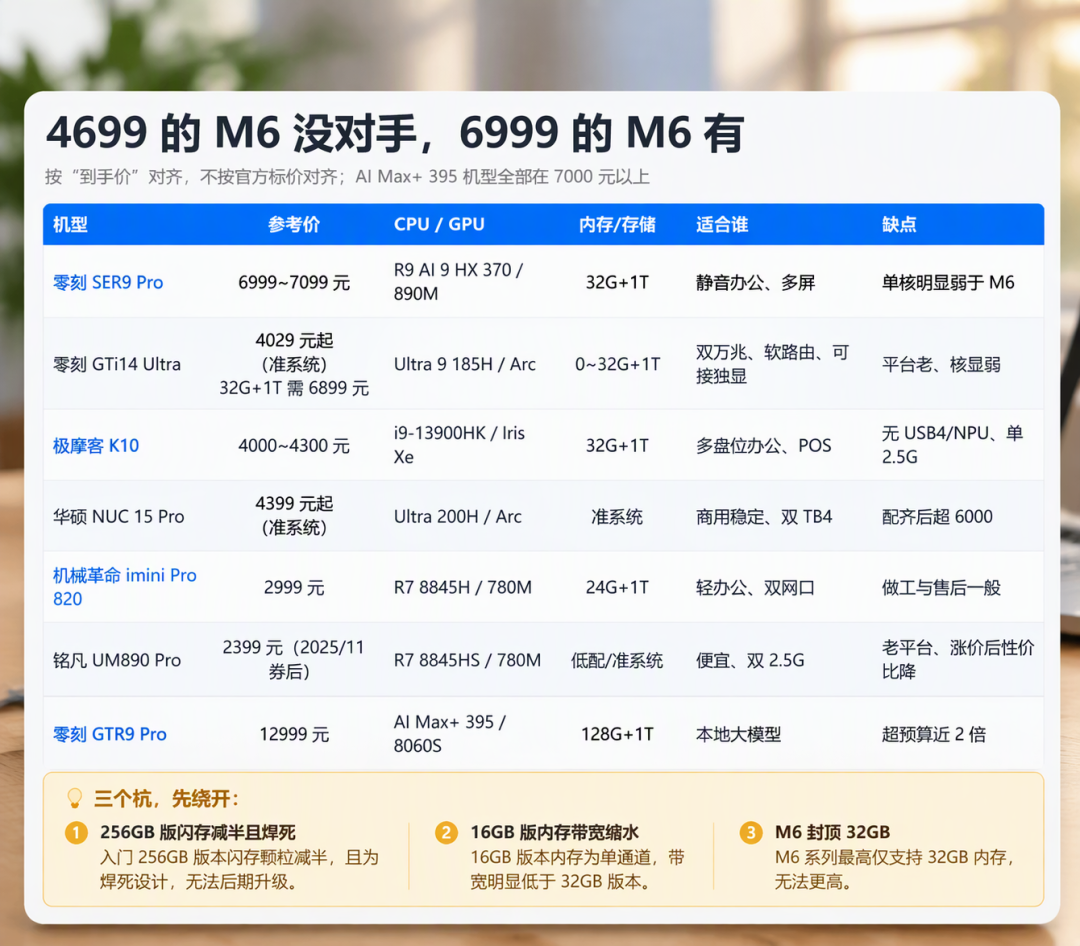Click the 适合谁 column header
1080x946 pixels.
click(x=722, y=225)
